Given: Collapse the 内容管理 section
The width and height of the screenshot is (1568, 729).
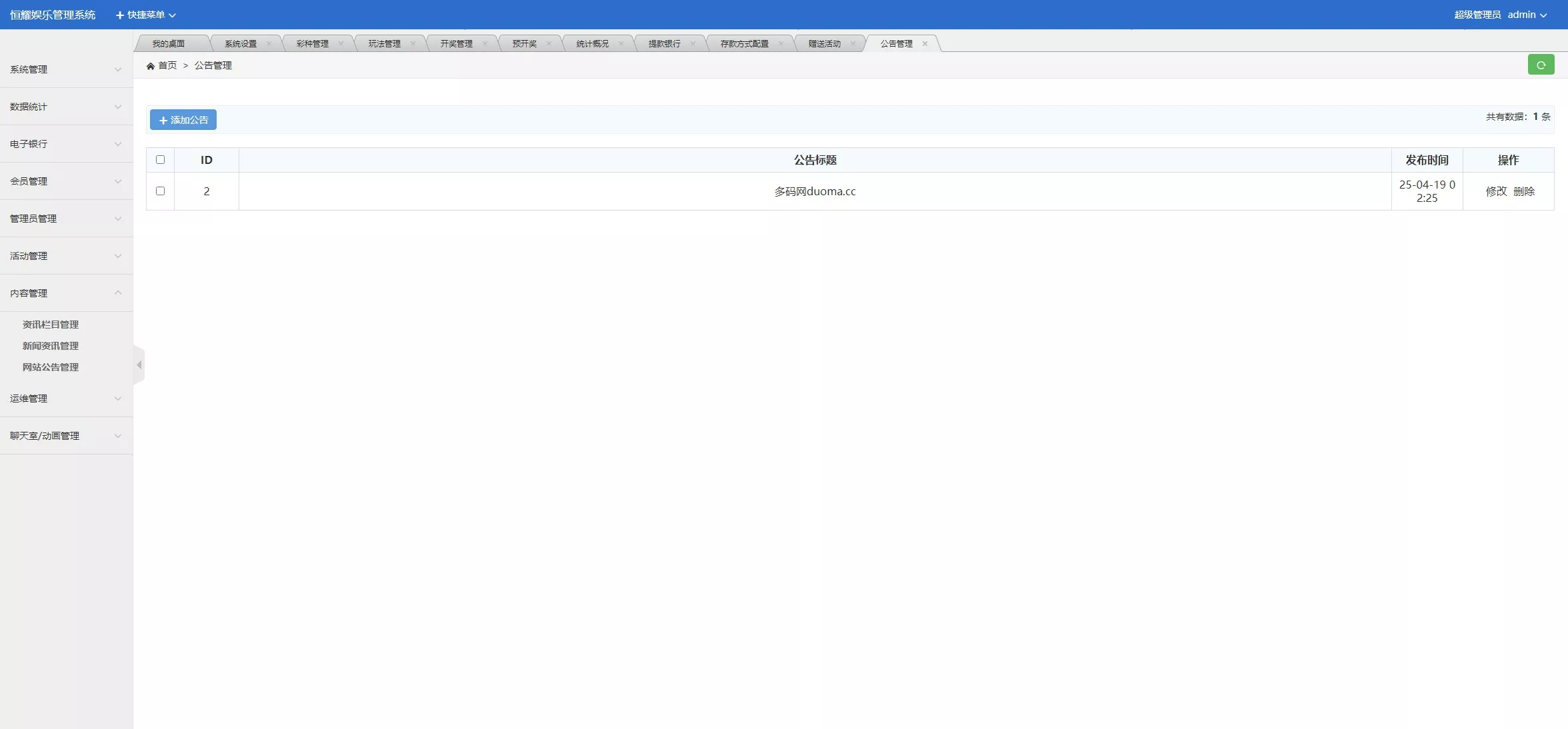Looking at the screenshot, I should [x=65, y=293].
